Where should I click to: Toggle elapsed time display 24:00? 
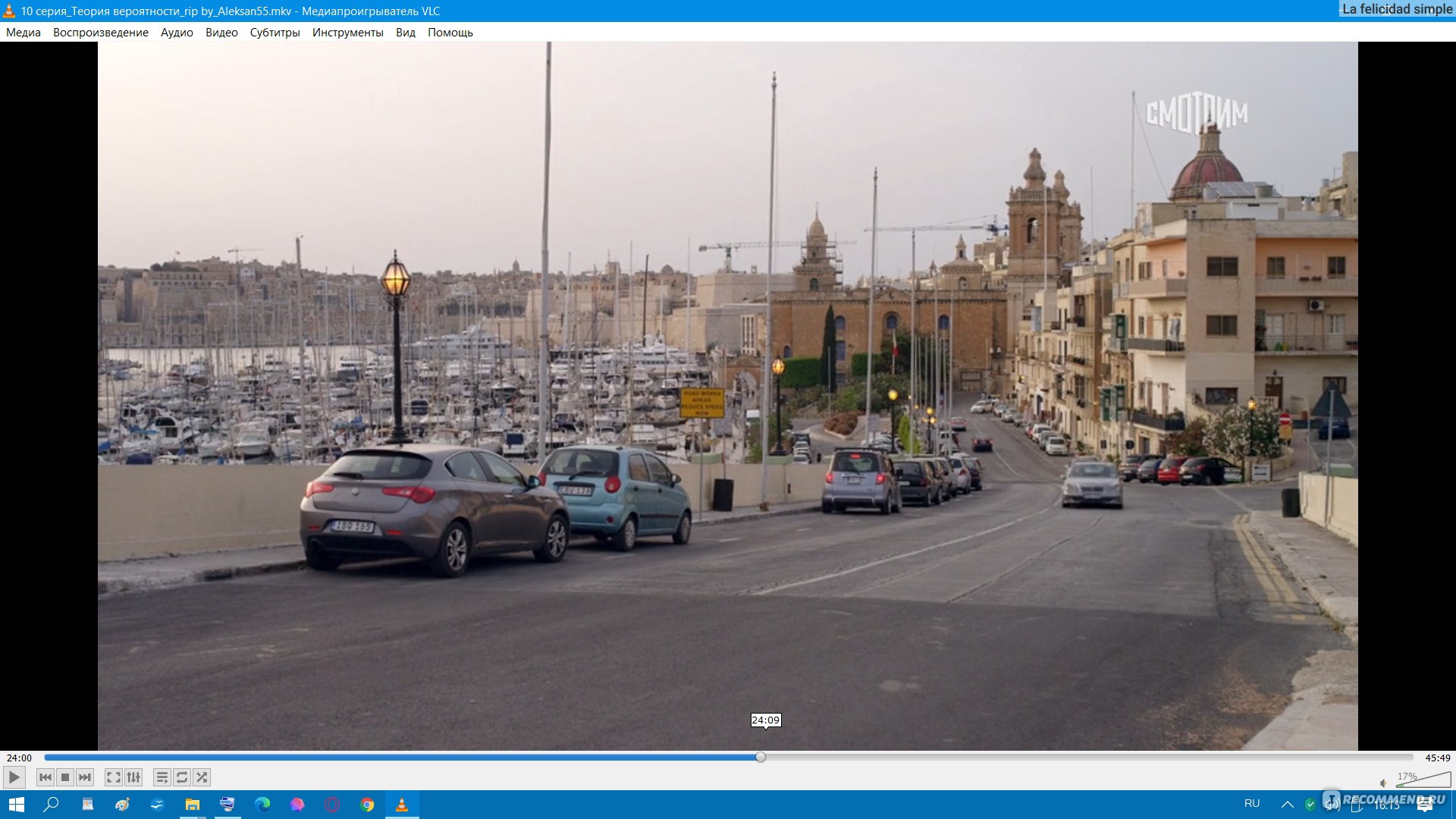coord(19,758)
